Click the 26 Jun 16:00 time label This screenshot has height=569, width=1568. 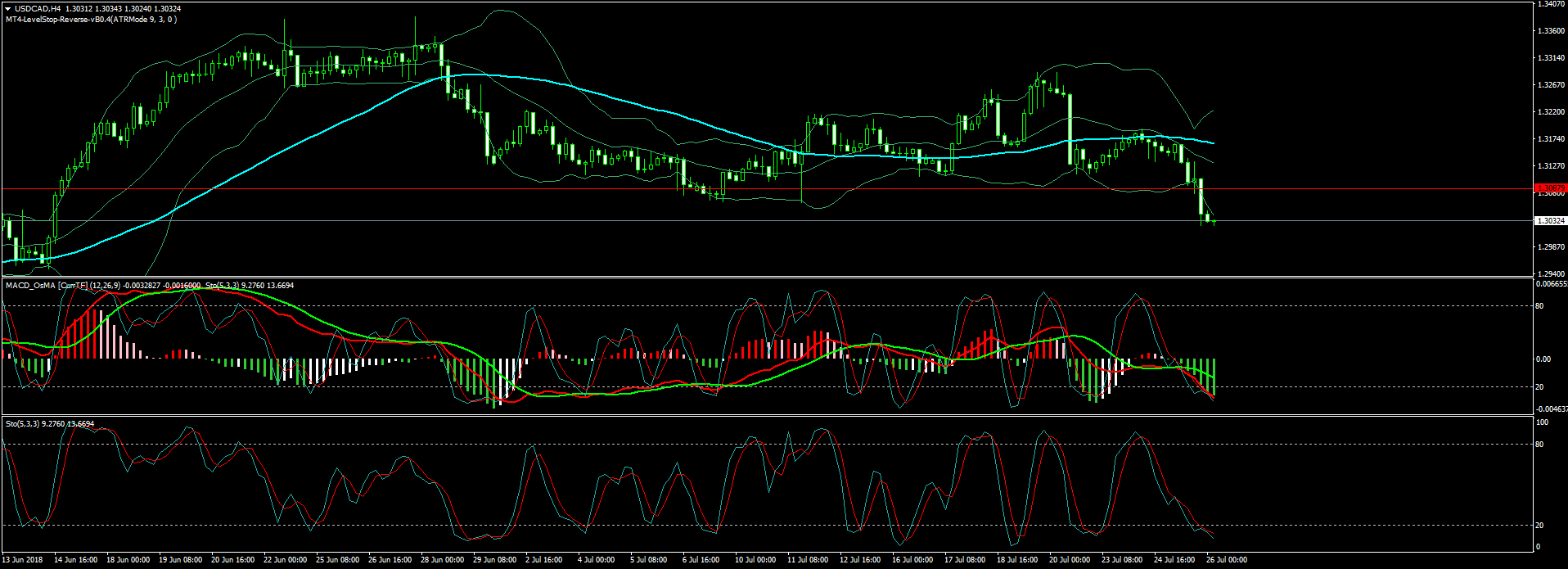390,560
